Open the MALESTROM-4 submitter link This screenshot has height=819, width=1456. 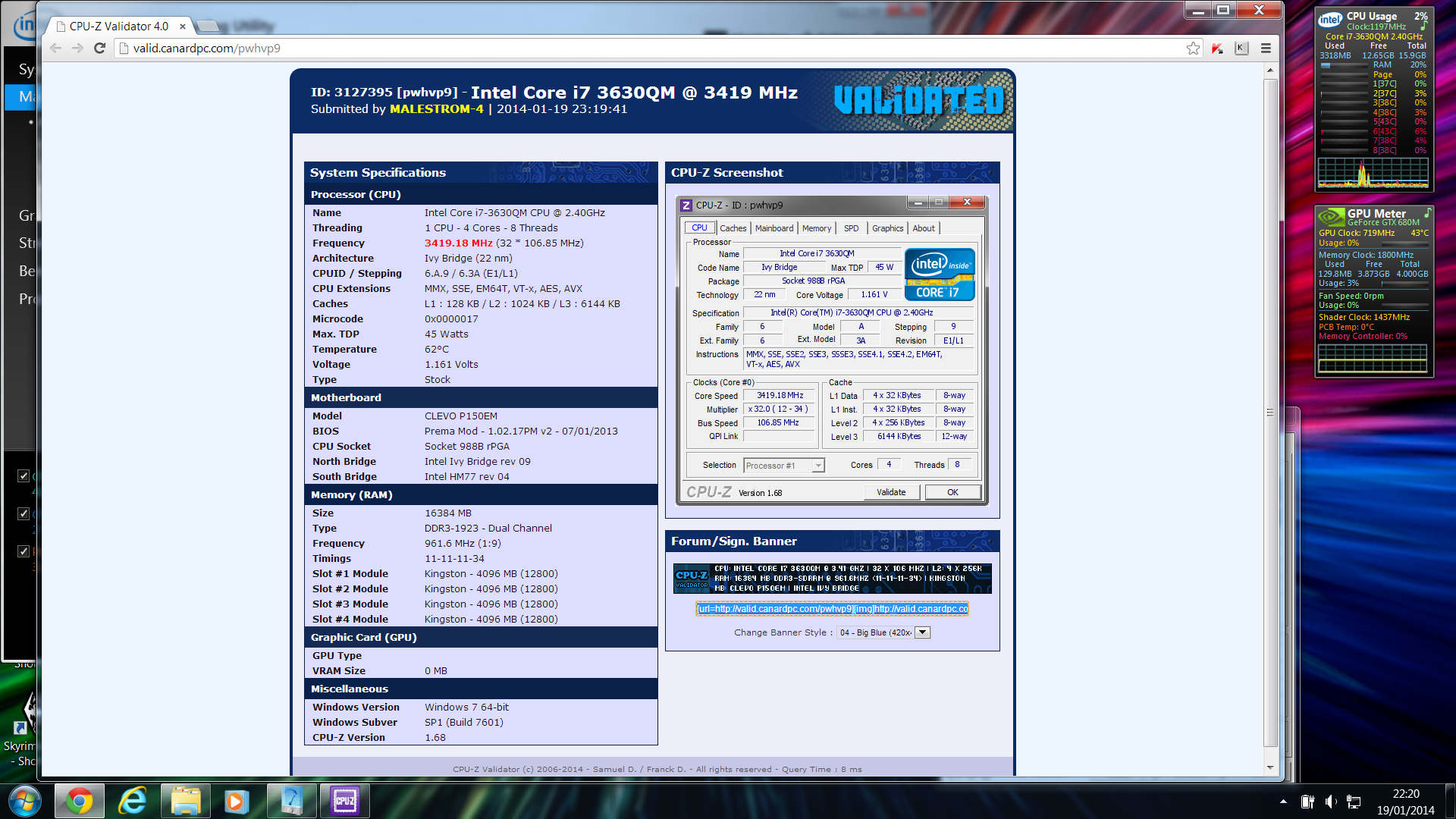pyautogui.click(x=436, y=109)
